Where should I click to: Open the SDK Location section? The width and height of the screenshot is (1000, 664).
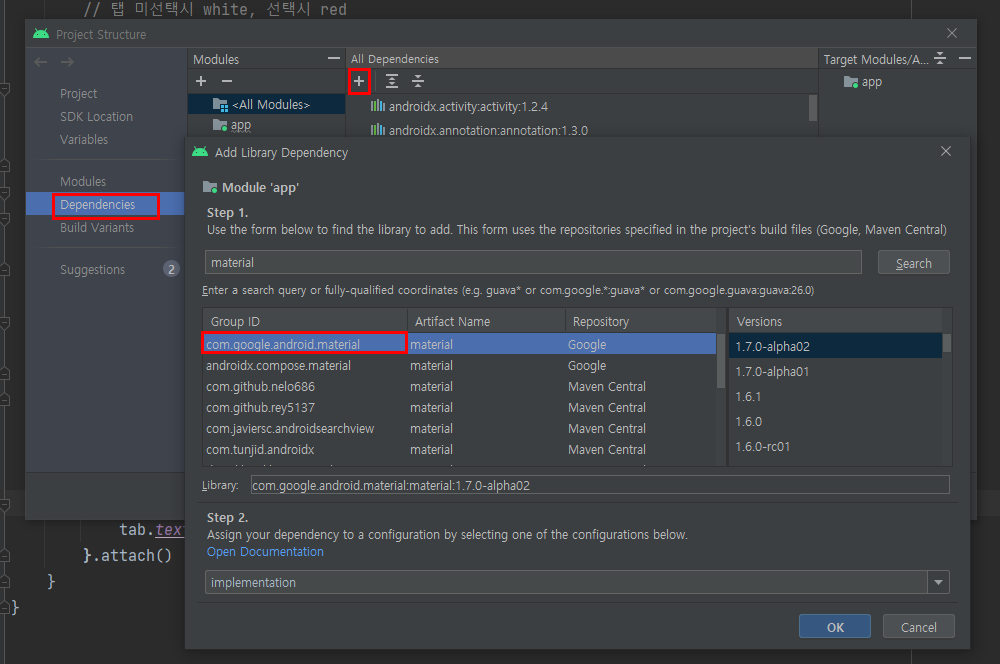tap(96, 117)
